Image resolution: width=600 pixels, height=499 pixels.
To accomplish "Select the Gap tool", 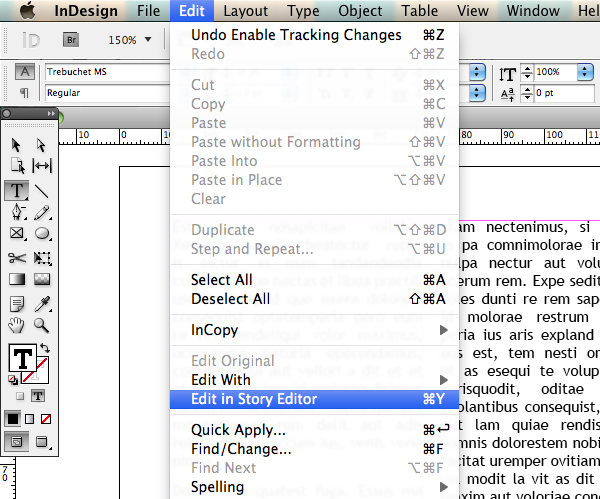I will [x=42, y=166].
